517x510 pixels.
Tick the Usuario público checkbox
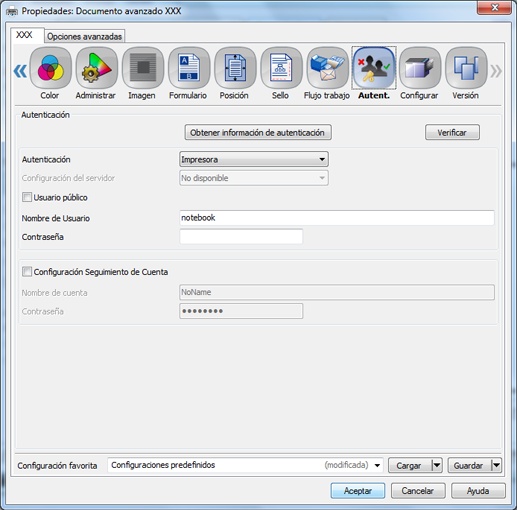click(27, 197)
